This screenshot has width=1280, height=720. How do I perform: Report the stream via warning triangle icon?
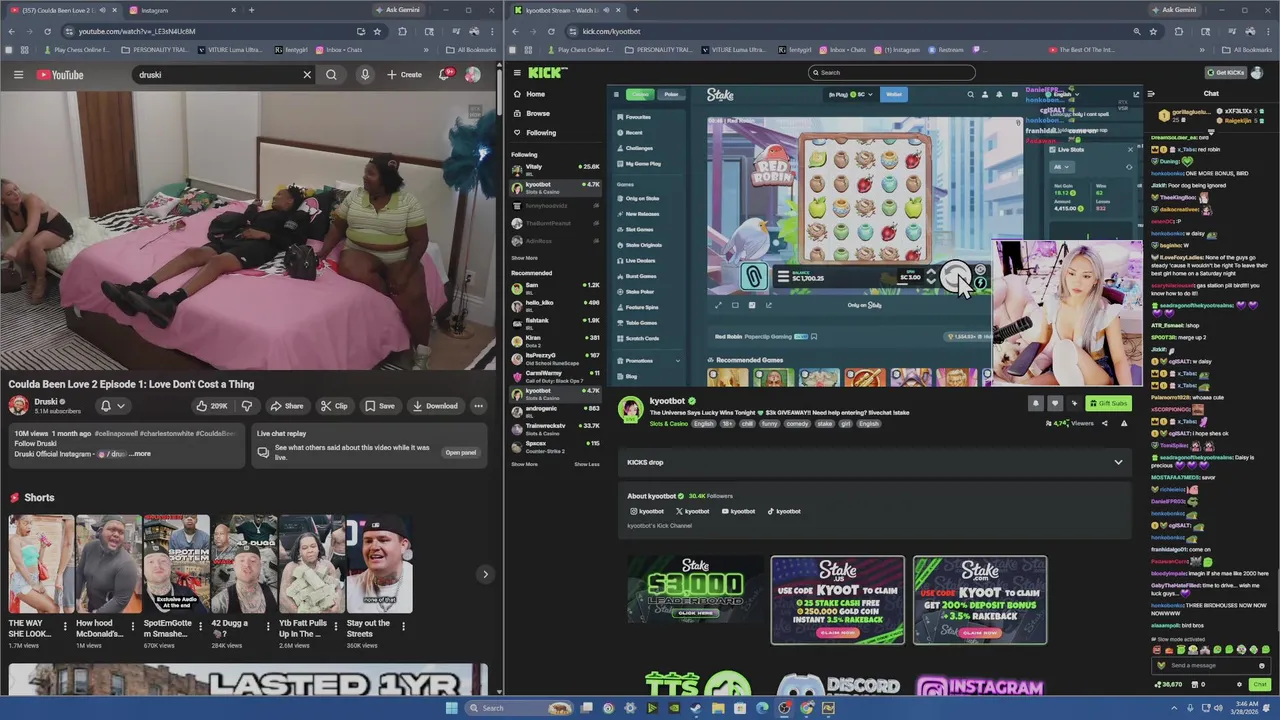1123,423
